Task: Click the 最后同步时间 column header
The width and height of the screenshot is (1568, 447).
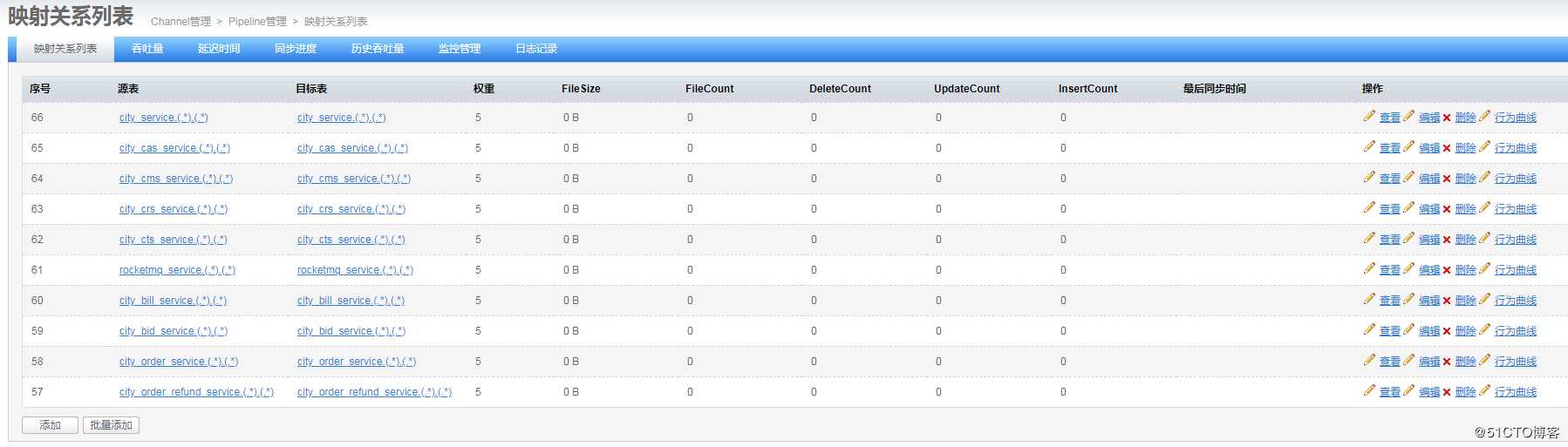Action: click(x=1215, y=89)
